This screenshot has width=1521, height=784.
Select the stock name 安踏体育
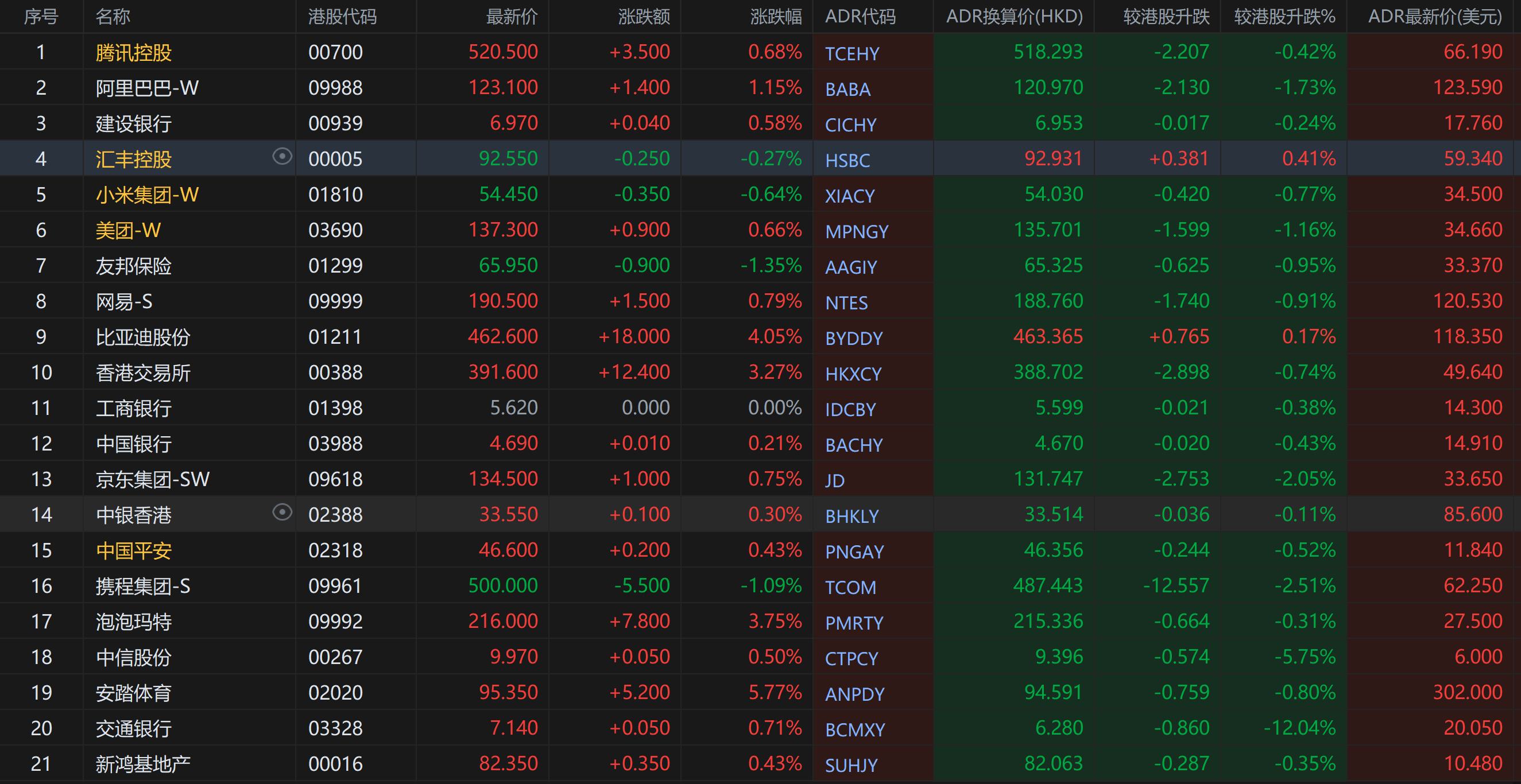click(133, 693)
